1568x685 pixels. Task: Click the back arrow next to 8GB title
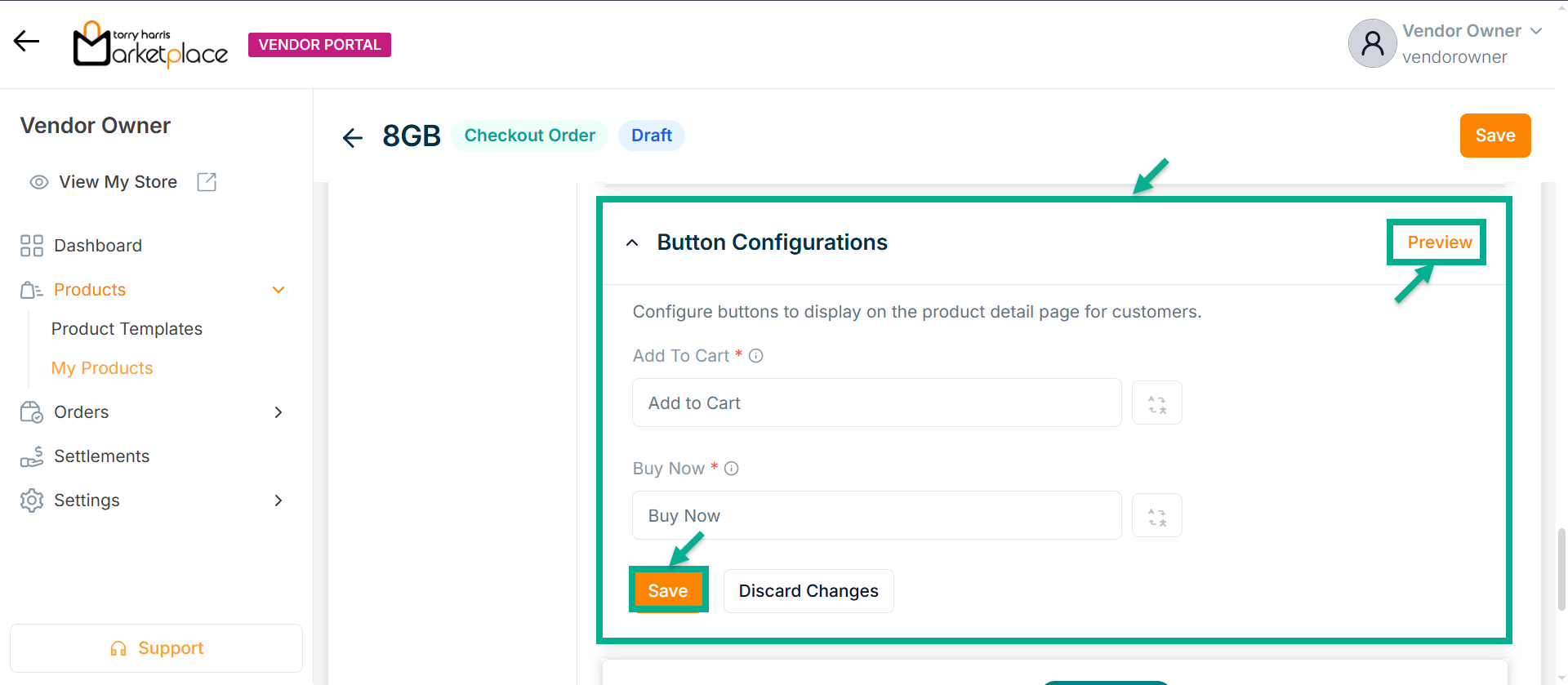click(x=353, y=137)
